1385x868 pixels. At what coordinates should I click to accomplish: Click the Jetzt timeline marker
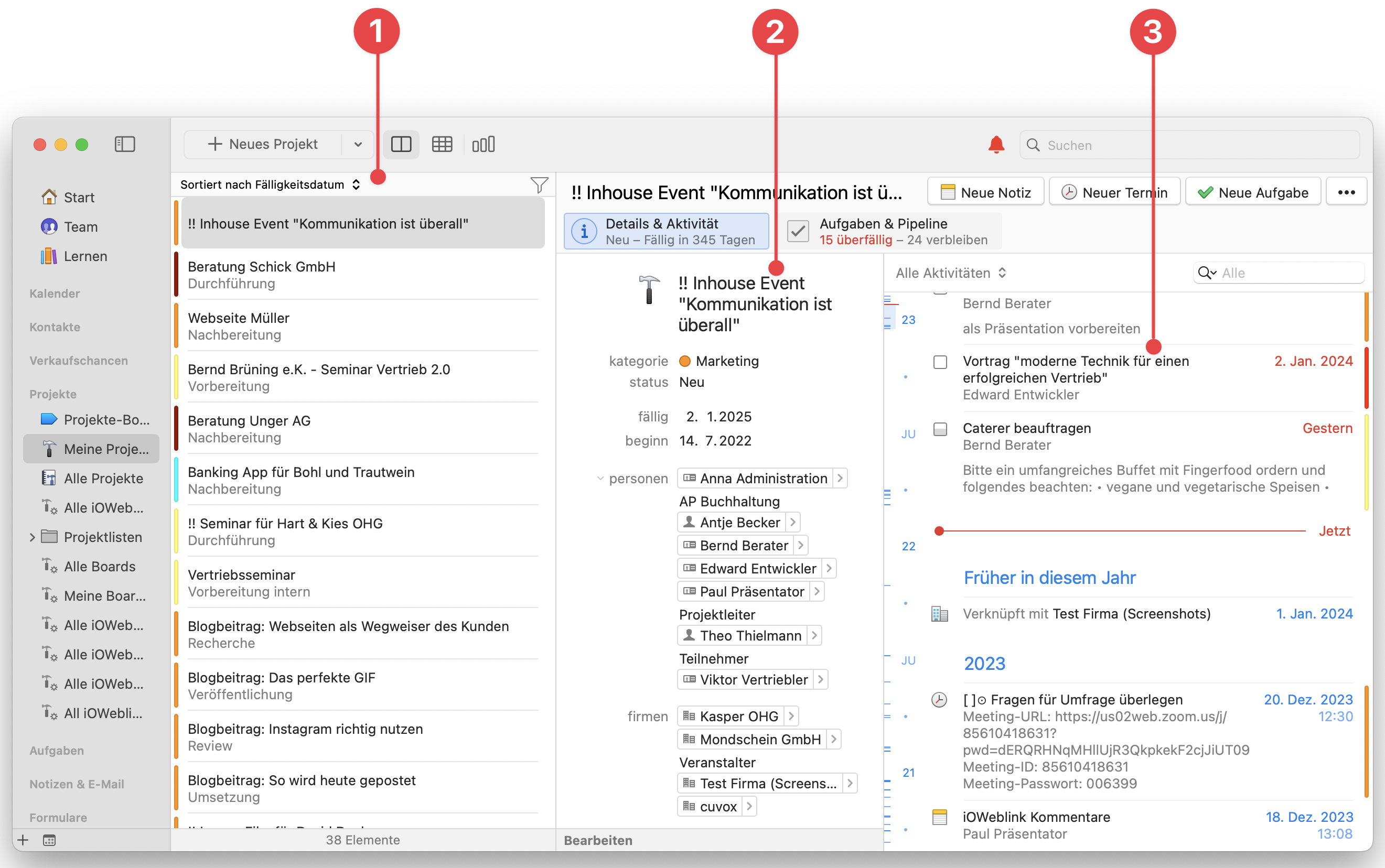point(1334,531)
